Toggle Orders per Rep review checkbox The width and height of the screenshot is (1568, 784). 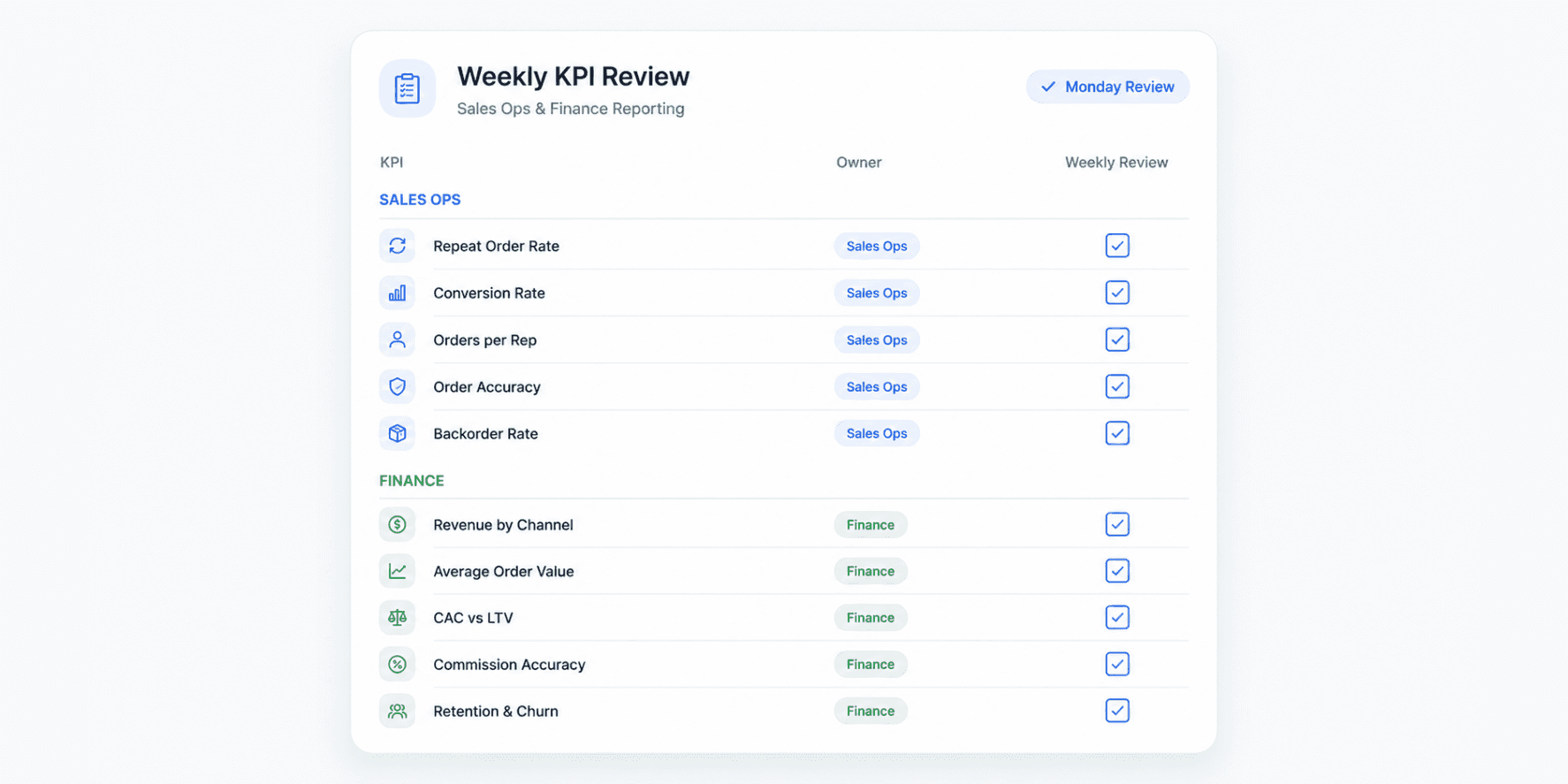click(1117, 339)
